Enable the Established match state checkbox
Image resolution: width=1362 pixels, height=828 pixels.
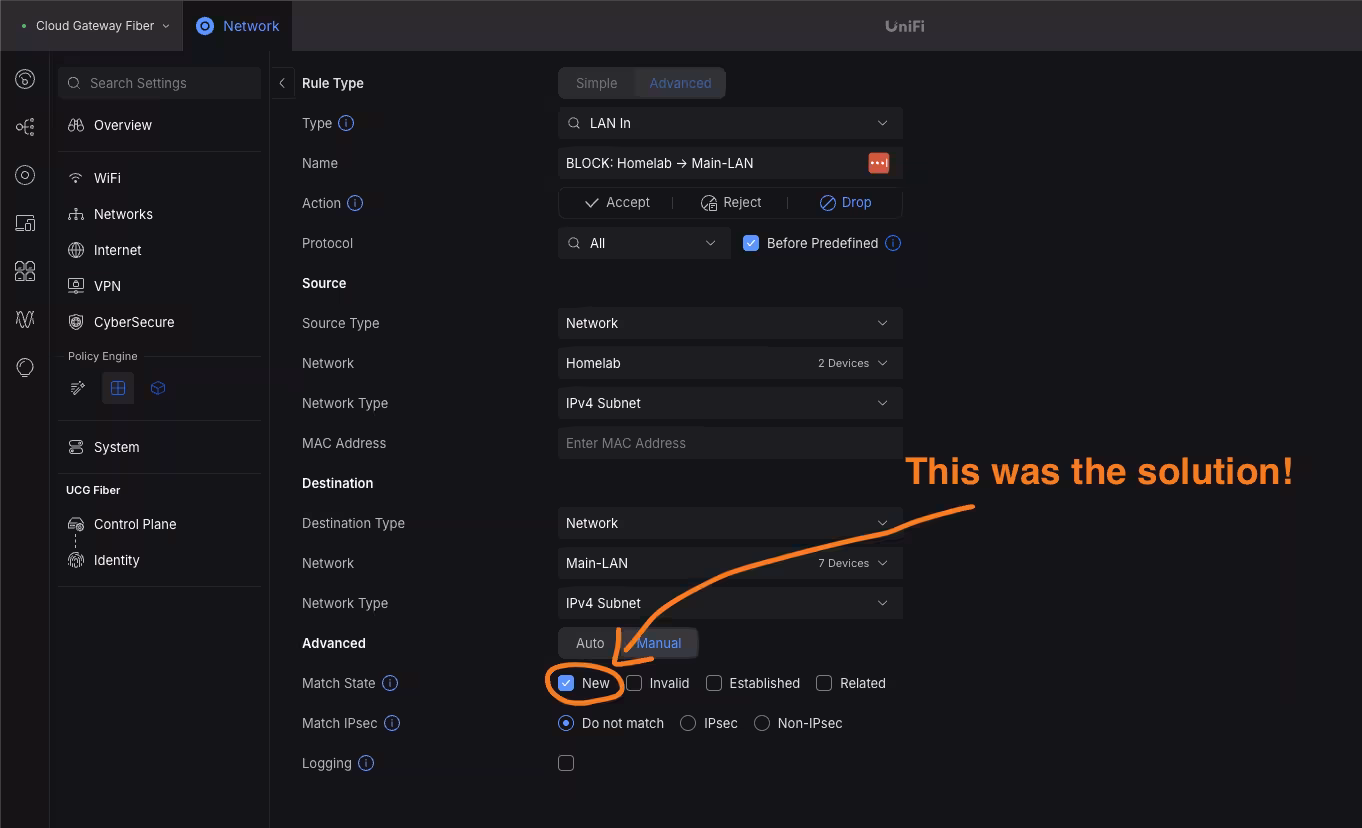714,683
